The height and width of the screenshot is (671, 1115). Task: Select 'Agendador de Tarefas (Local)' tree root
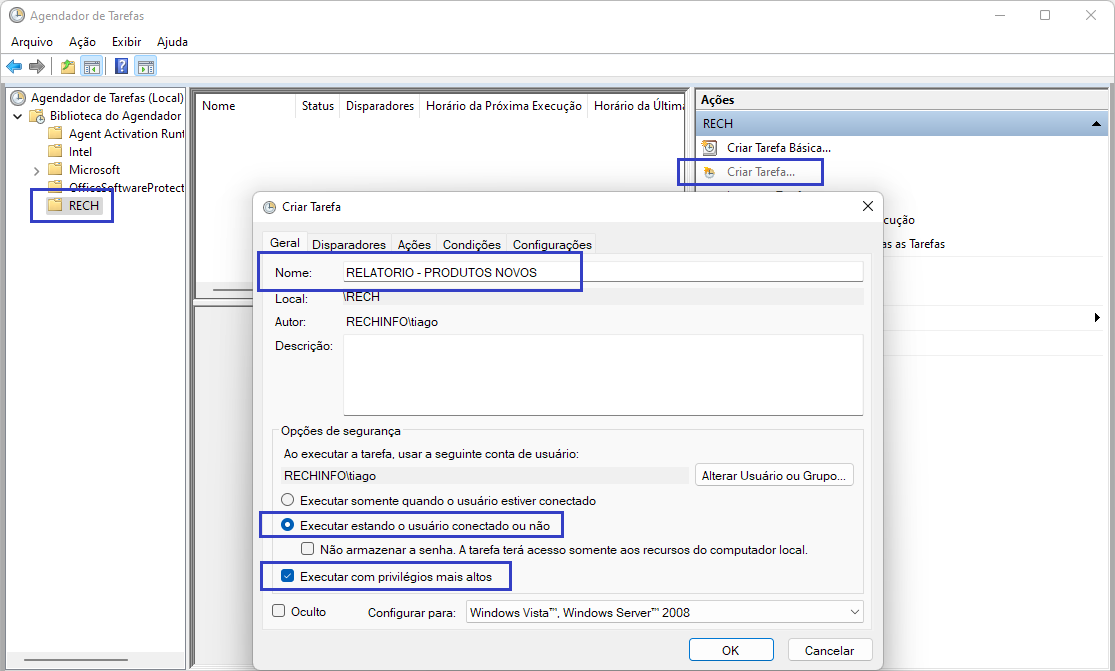click(107, 97)
